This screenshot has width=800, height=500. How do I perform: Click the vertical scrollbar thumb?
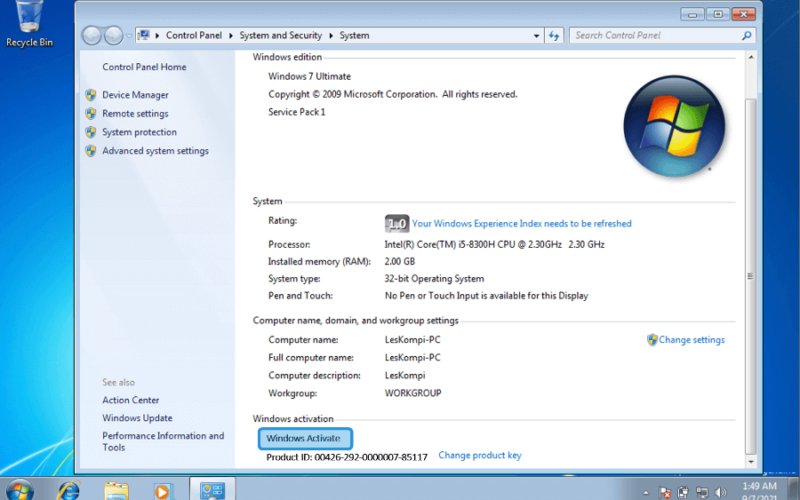click(x=751, y=276)
